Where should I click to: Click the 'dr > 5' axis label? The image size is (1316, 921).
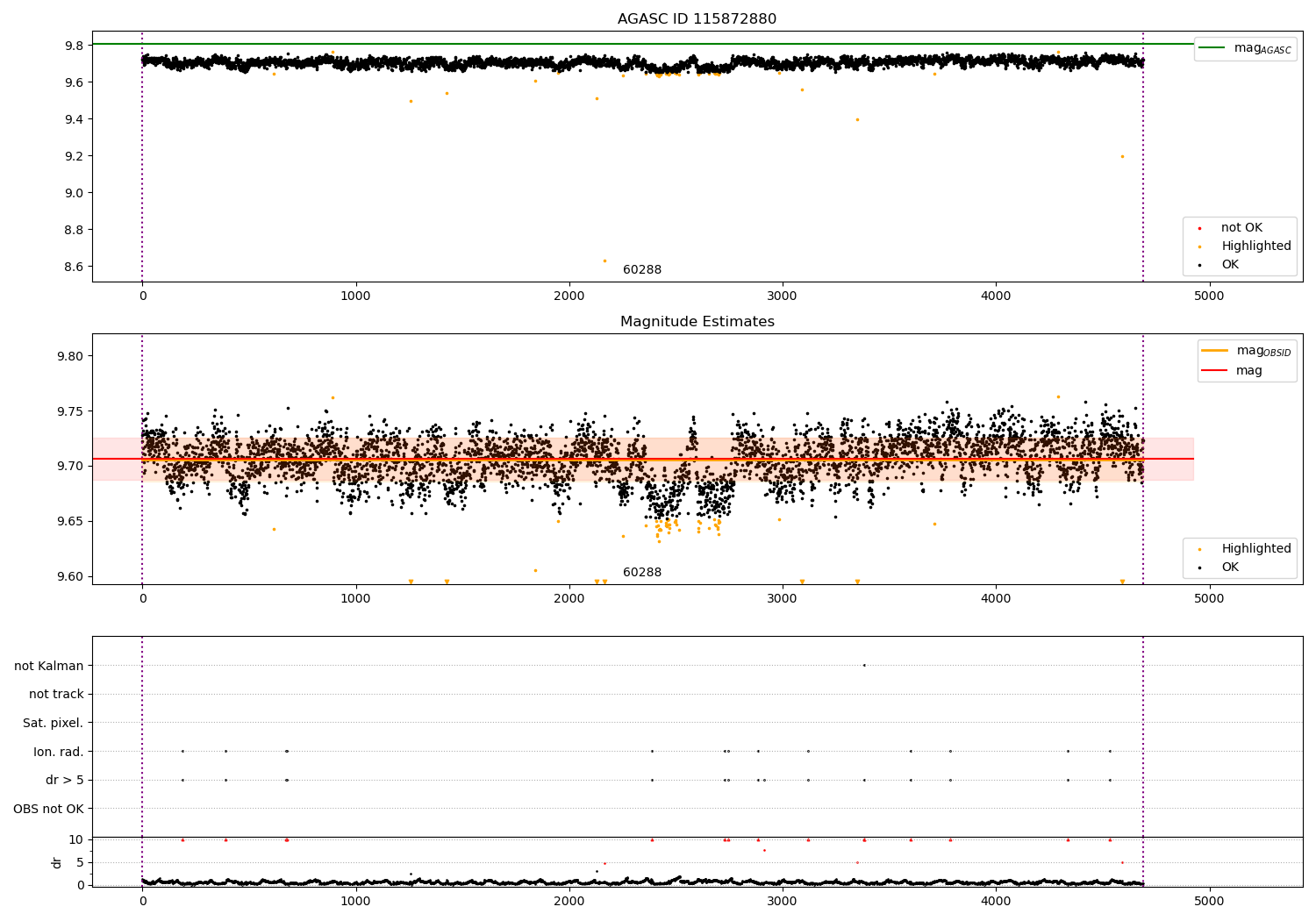64,780
